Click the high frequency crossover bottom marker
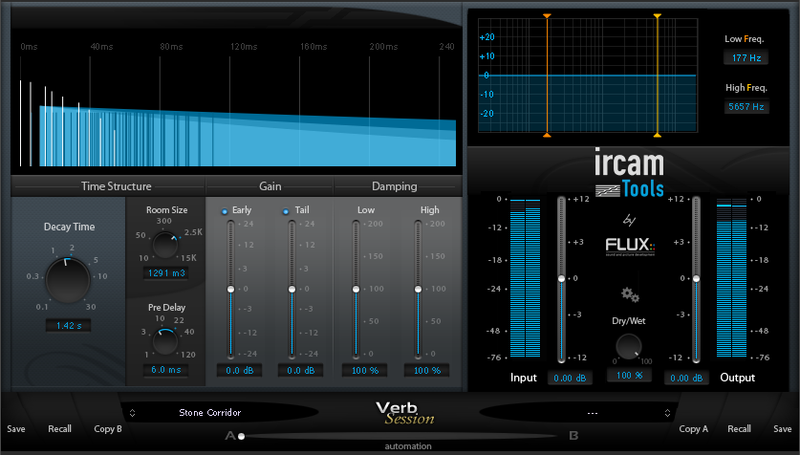The image size is (800, 455). point(657,135)
